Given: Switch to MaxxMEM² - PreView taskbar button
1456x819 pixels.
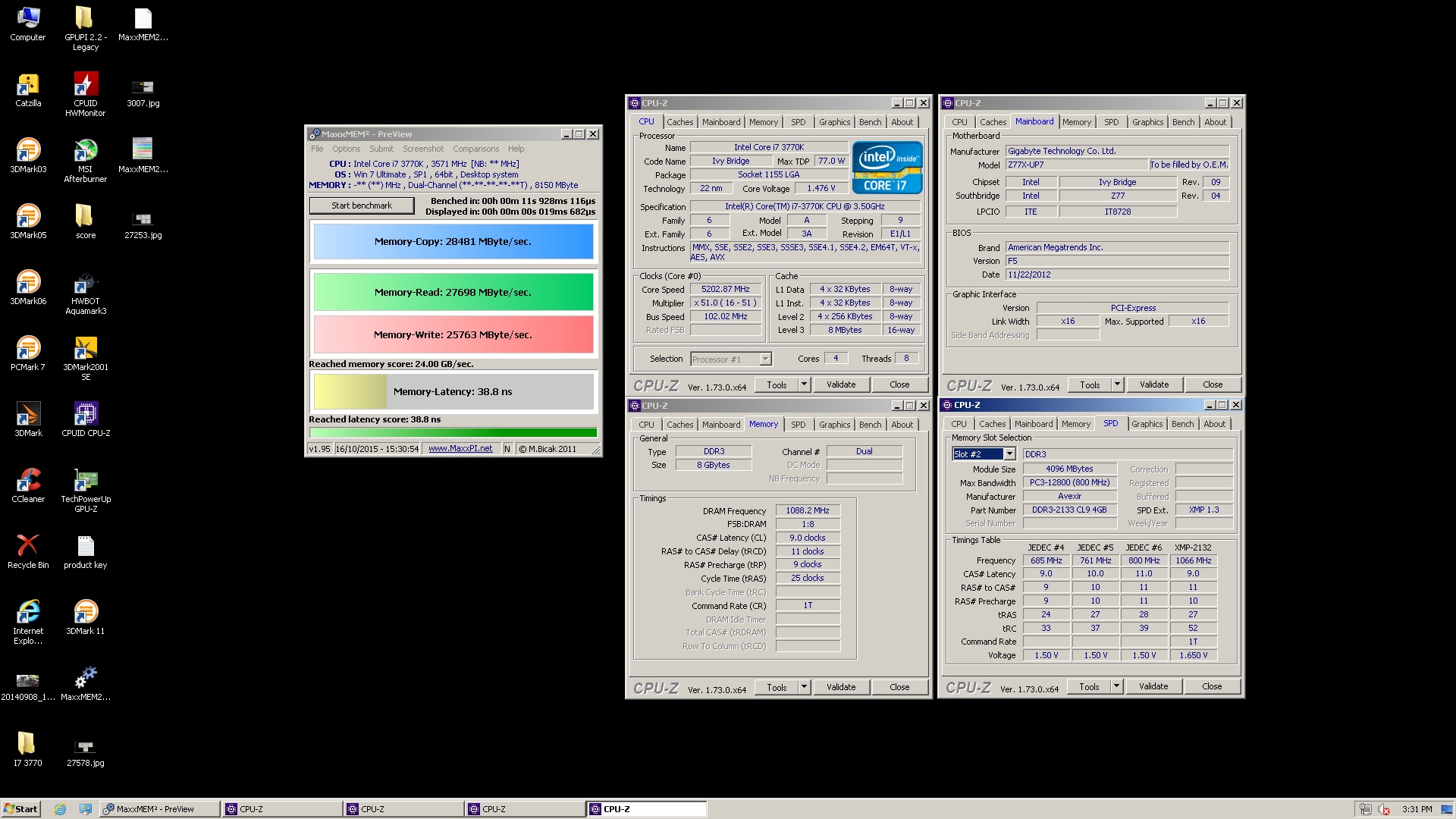Looking at the screenshot, I should (160, 809).
